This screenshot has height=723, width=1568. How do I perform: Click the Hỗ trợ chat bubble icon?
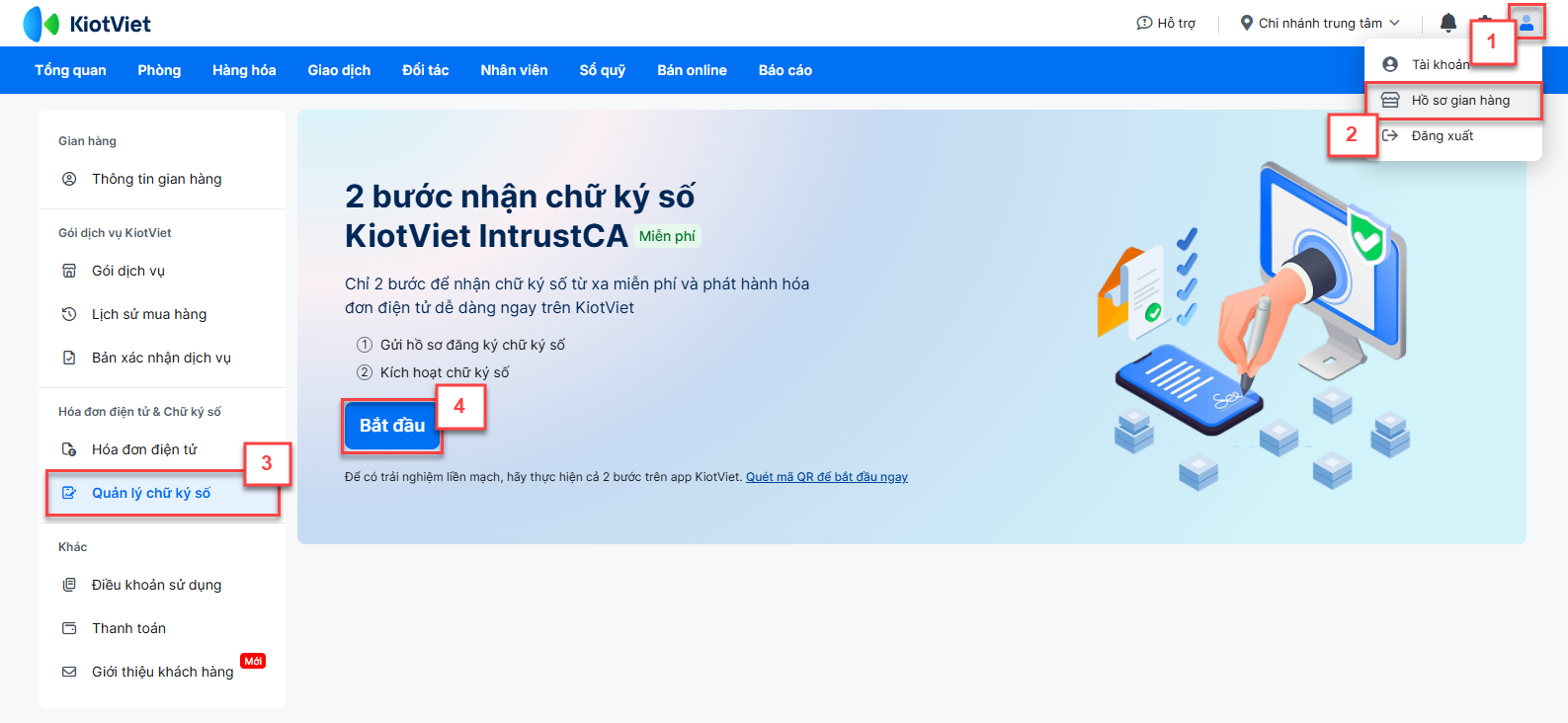(x=1144, y=23)
